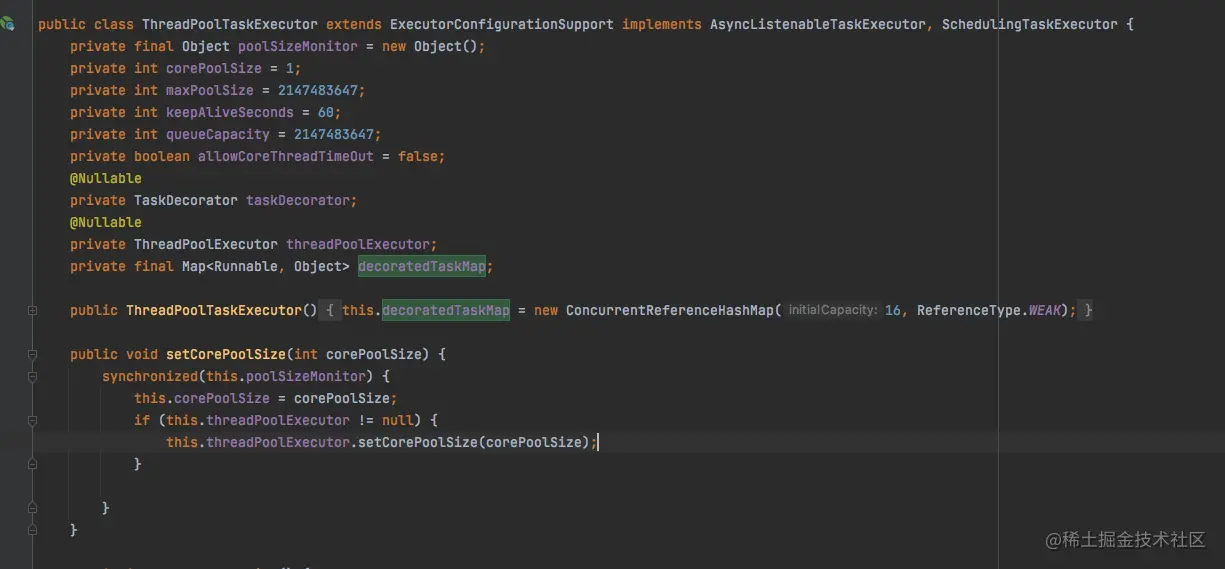Screen dimensions: 1225x569
Task: Click the void keyword in setCorePoolSize signature
Action: coord(142,355)
